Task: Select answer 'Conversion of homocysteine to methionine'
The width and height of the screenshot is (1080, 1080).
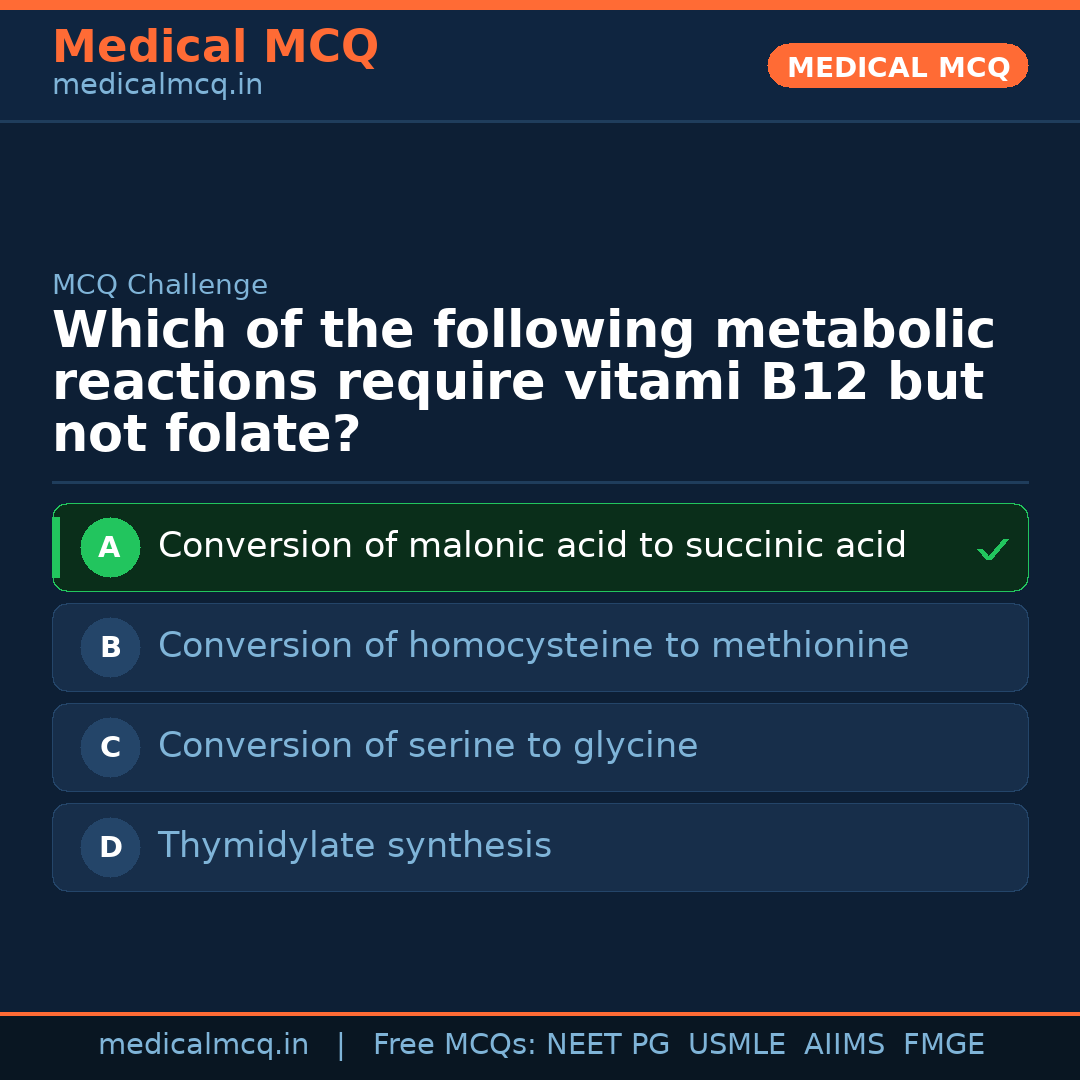Action: tap(533, 646)
